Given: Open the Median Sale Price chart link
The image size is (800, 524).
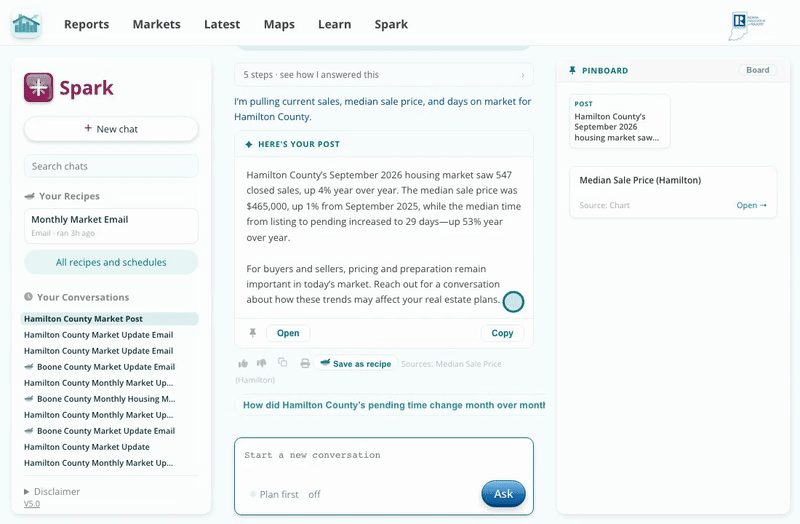Looking at the screenshot, I should click(x=751, y=205).
